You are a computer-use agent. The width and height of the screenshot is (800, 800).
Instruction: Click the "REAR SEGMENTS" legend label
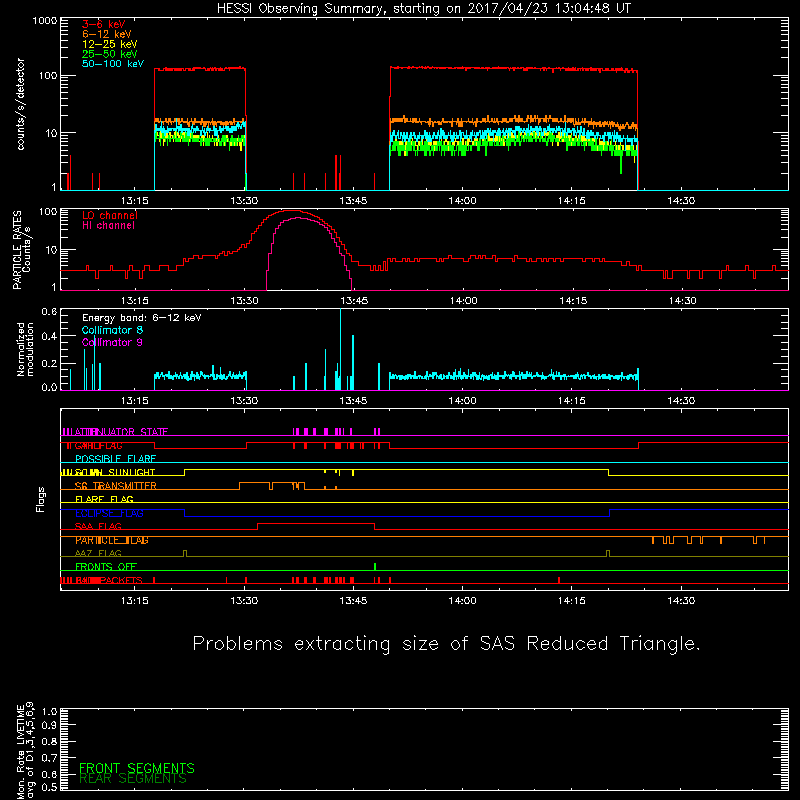pyautogui.click(x=133, y=778)
